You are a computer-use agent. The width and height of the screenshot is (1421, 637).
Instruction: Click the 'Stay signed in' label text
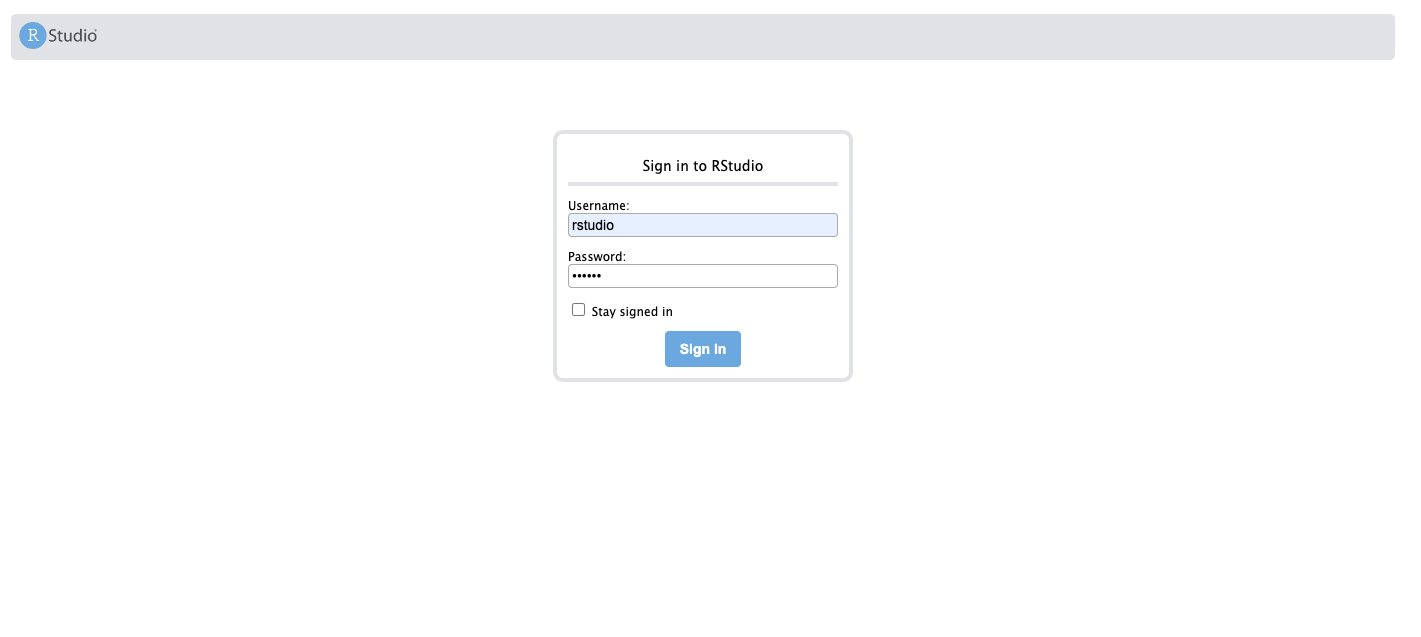[x=632, y=312]
